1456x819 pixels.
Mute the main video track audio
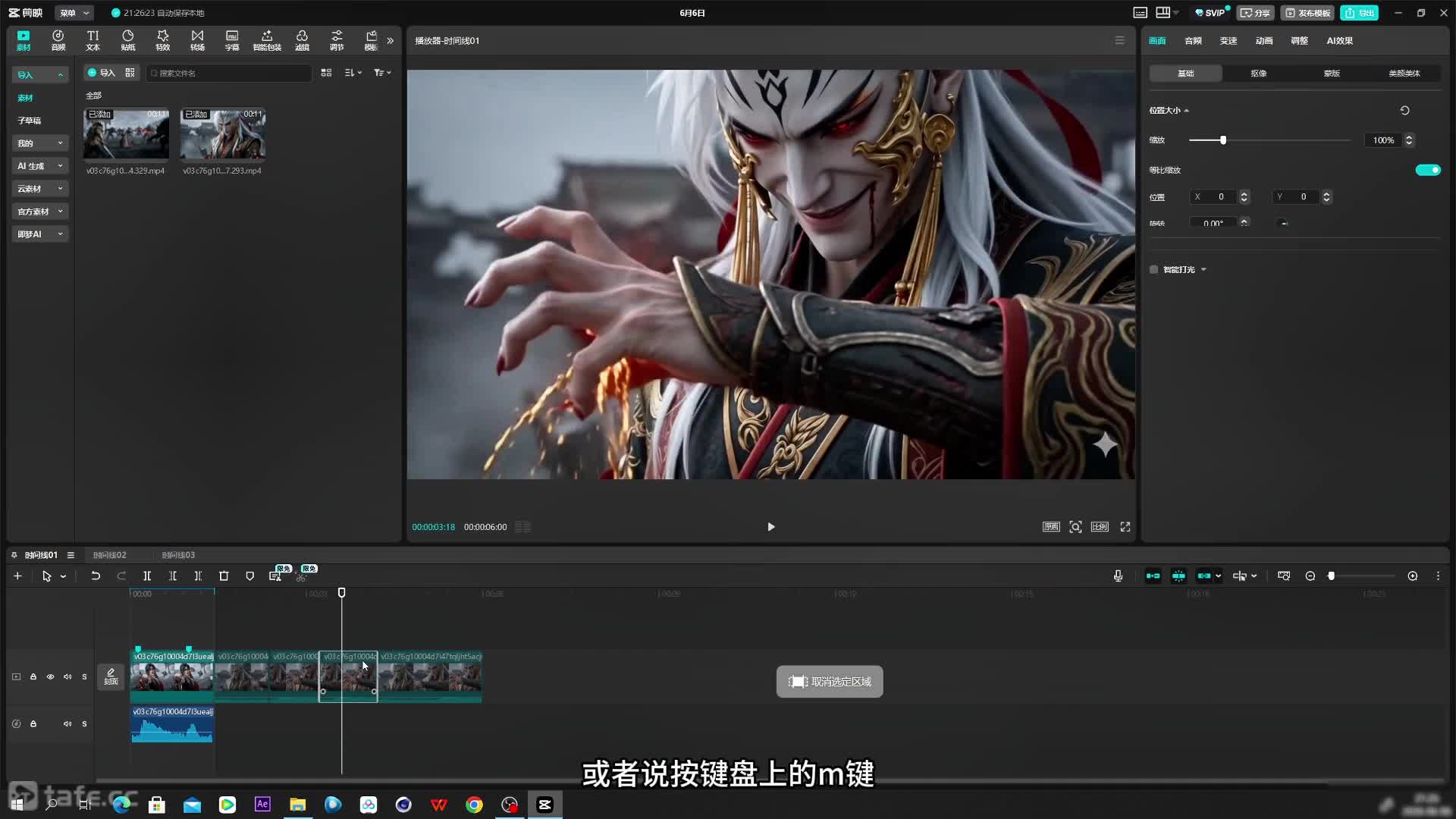tap(67, 676)
